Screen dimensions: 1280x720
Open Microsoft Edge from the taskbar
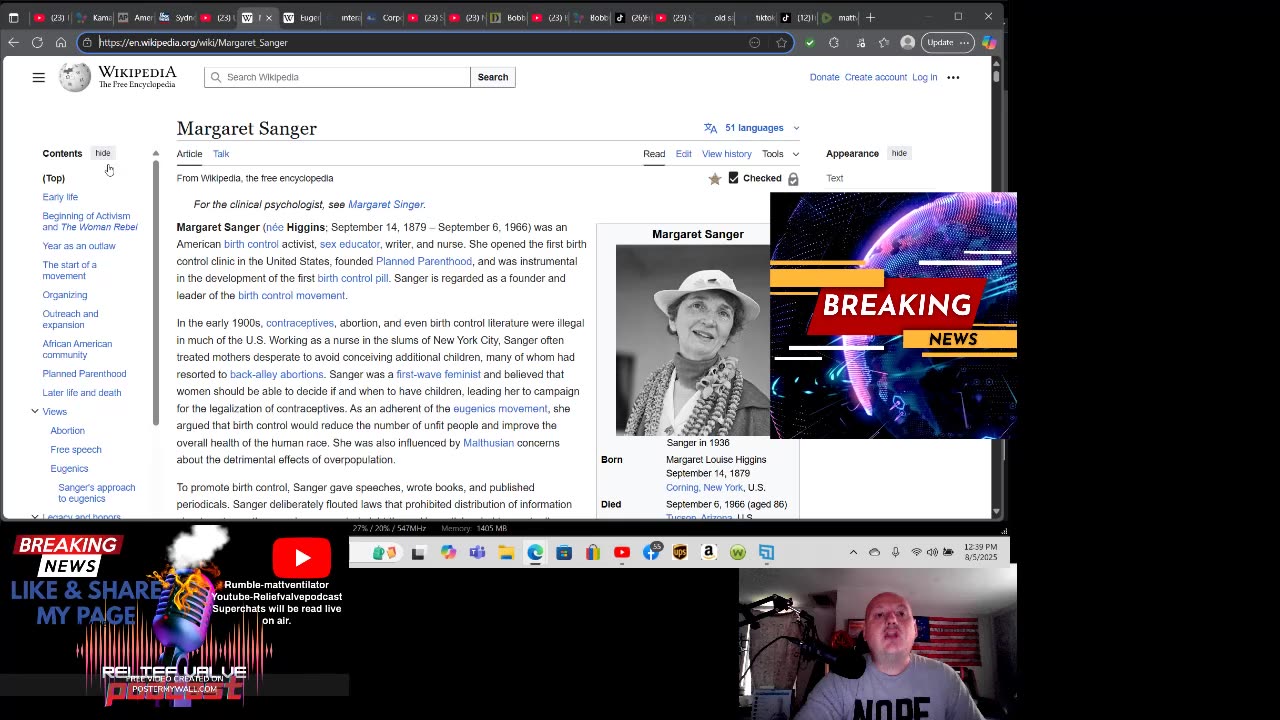pyautogui.click(x=535, y=552)
